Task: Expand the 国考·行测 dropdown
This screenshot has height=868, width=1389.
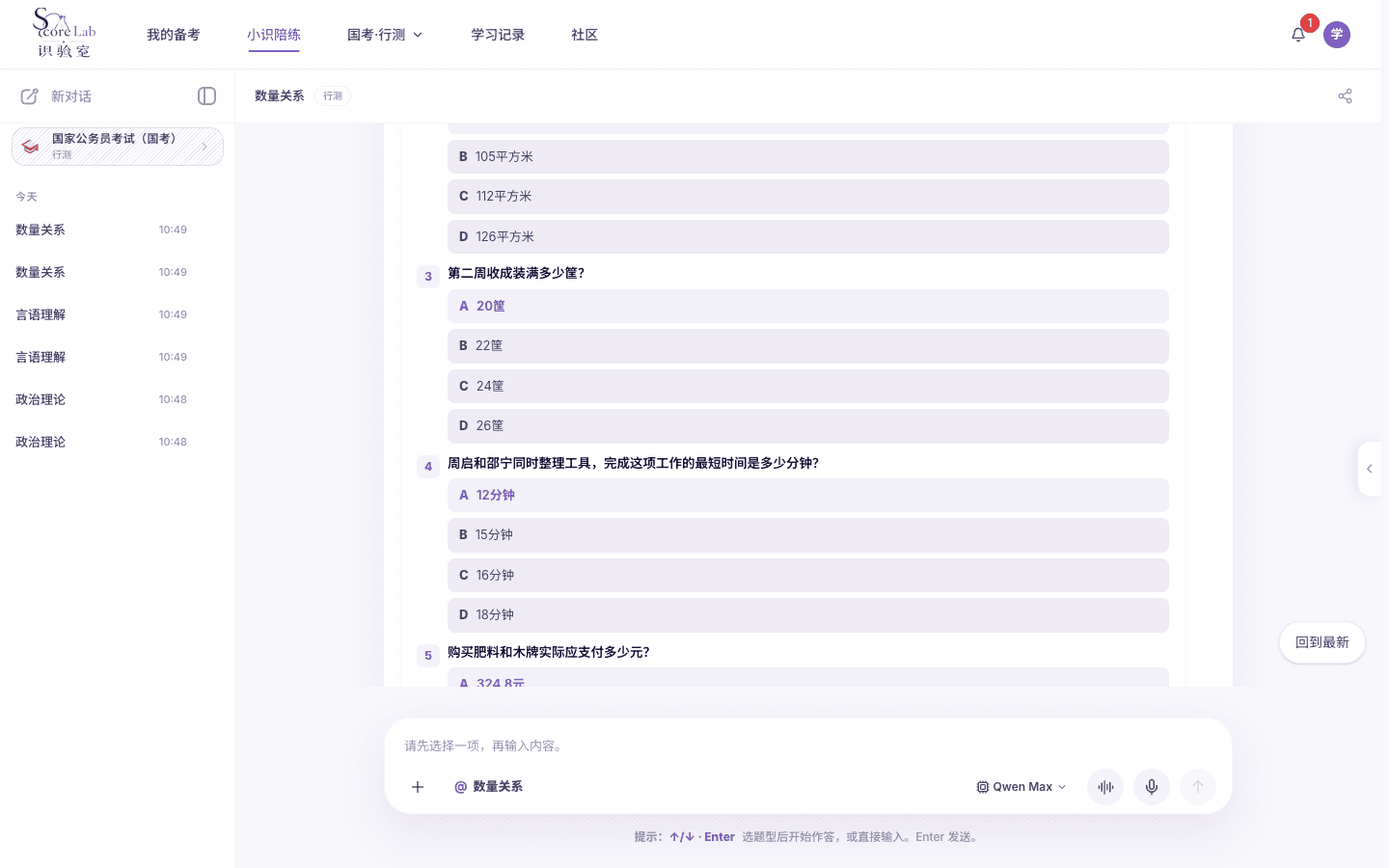Action: click(x=385, y=35)
